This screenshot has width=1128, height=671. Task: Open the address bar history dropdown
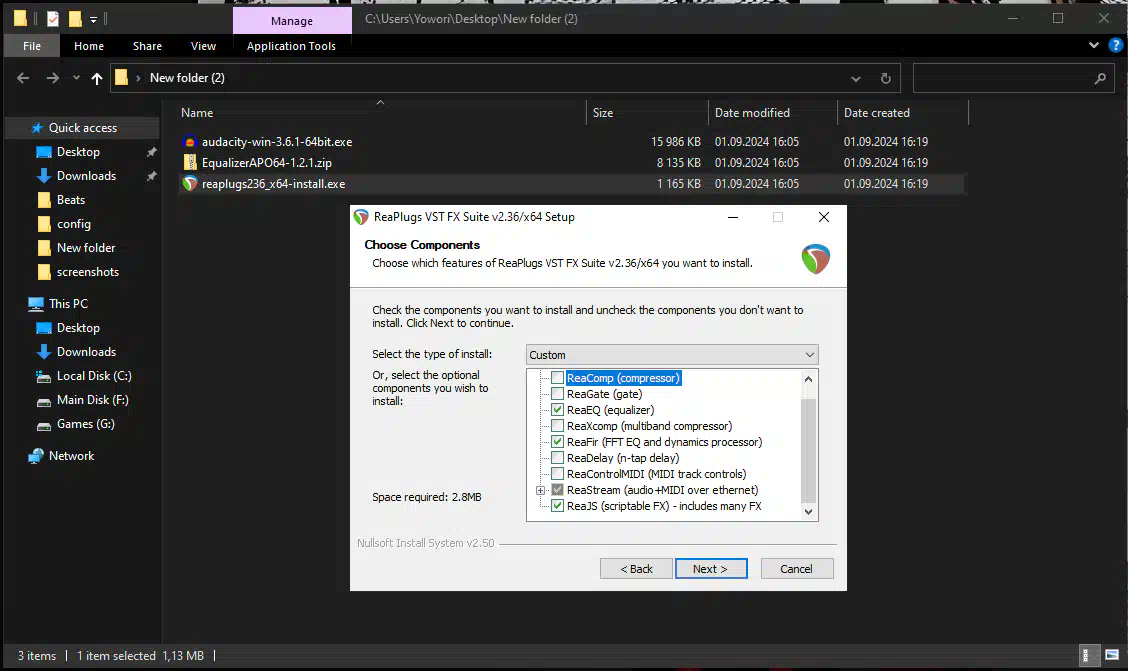[855, 78]
